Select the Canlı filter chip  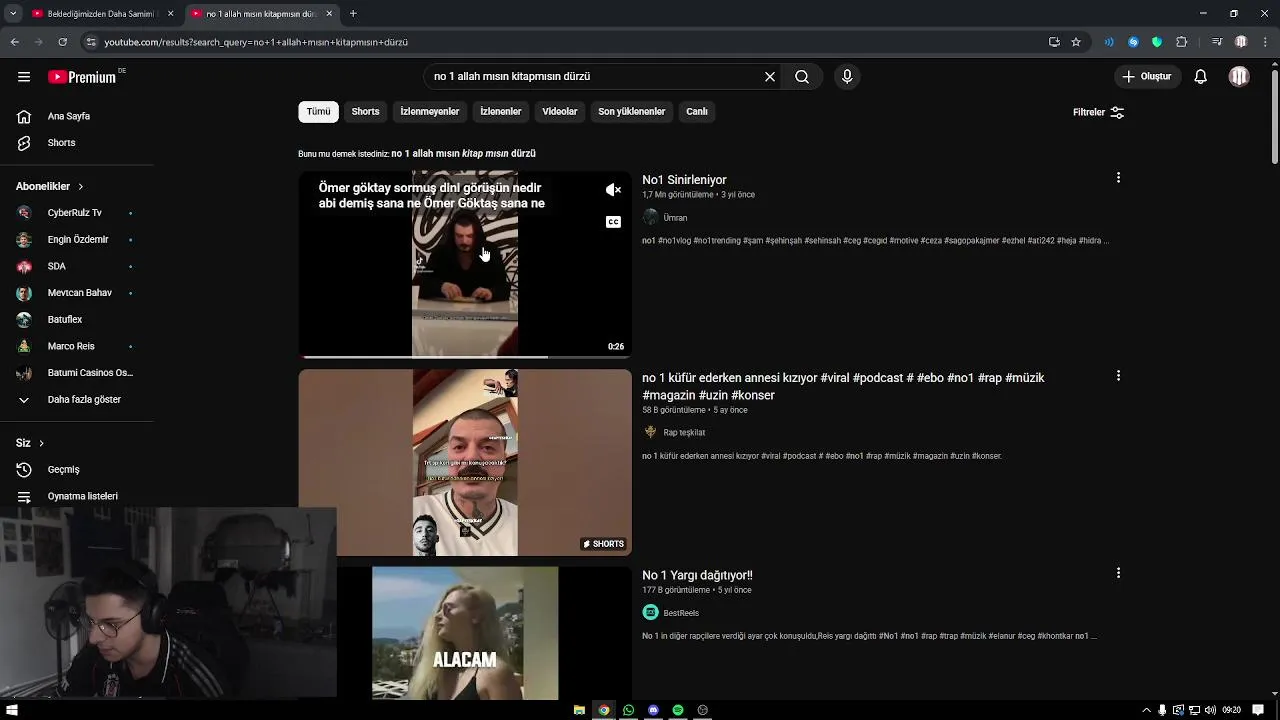tap(697, 112)
